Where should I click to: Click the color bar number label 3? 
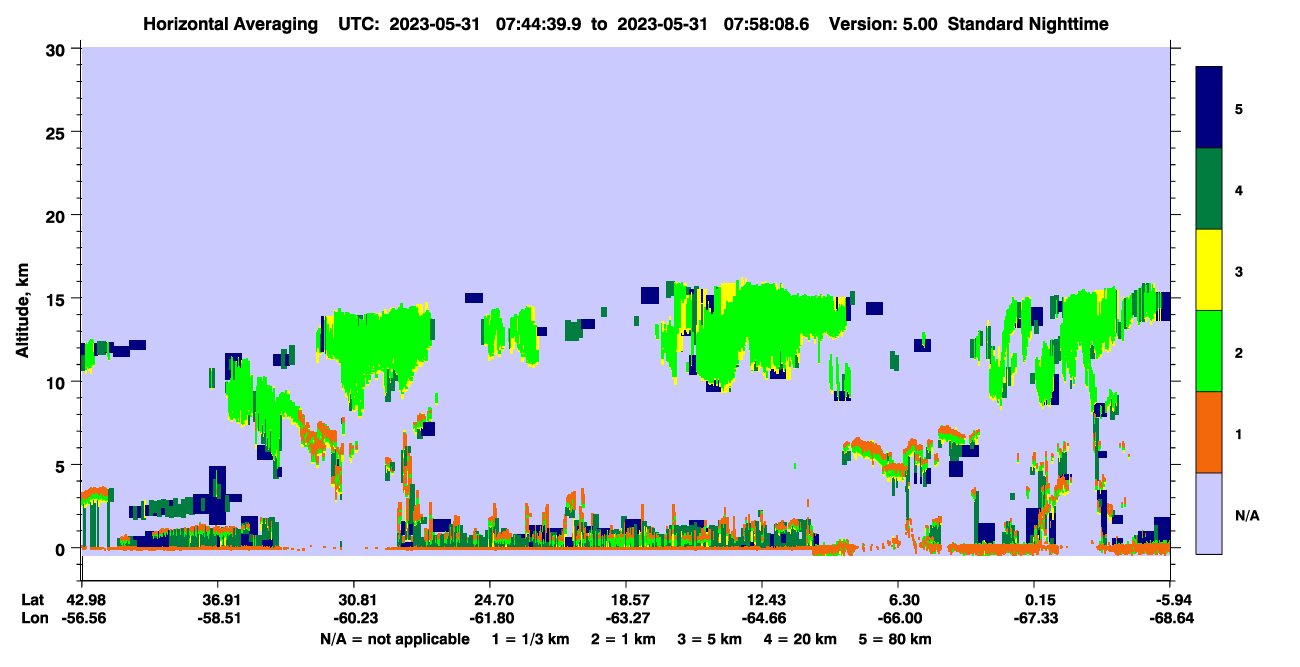tap(1239, 271)
